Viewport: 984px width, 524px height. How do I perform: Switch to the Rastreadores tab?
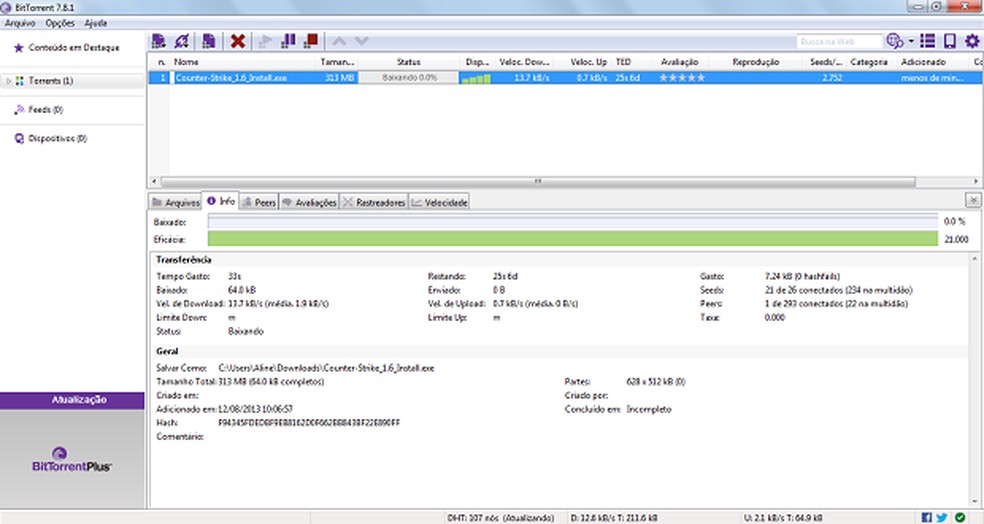[x=374, y=203]
